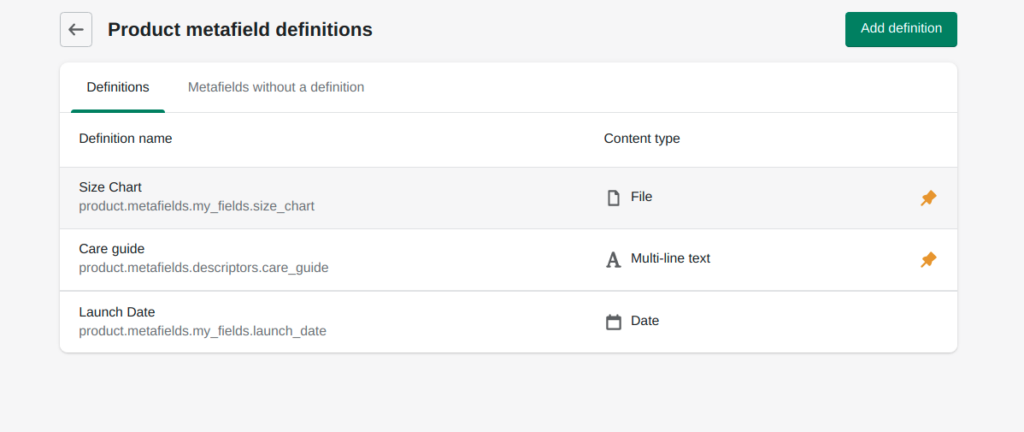The image size is (1024, 432).
Task: Unpin the Care guide definition
Action: click(x=928, y=260)
